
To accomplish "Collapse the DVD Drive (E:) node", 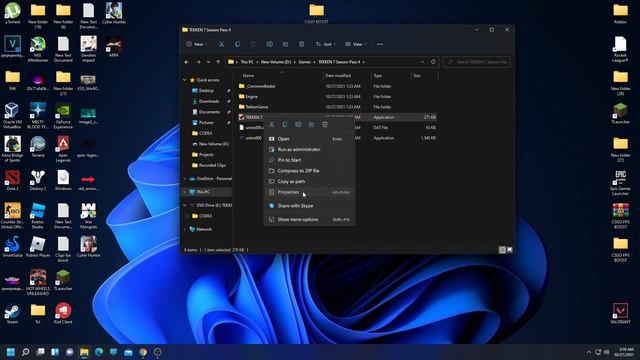I will 184,205.
